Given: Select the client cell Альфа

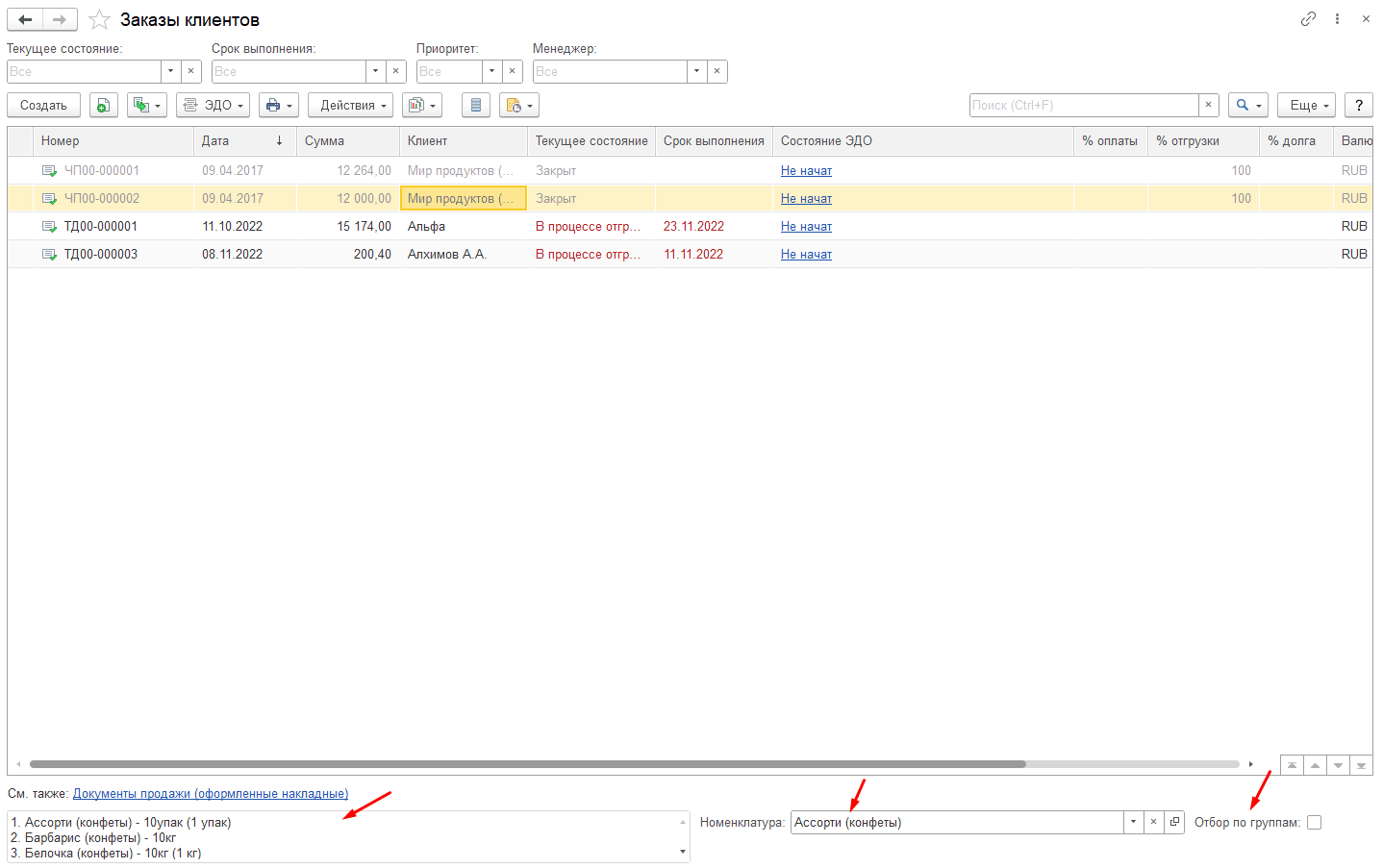Looking at the screenshot, I should (x=464, y=226).
